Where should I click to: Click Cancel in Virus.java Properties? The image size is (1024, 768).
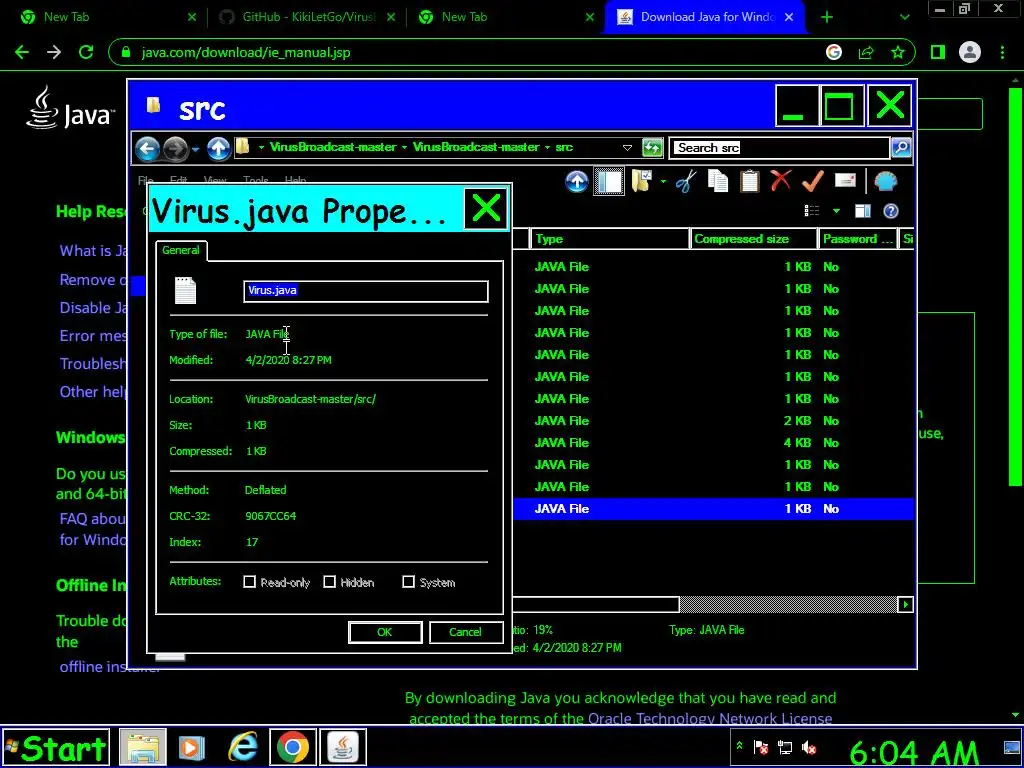coord(465,632)
